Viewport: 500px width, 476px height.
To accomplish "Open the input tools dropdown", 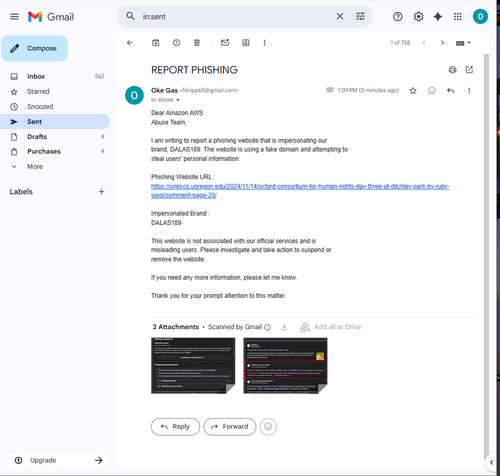I will click(x=463, y=43).
